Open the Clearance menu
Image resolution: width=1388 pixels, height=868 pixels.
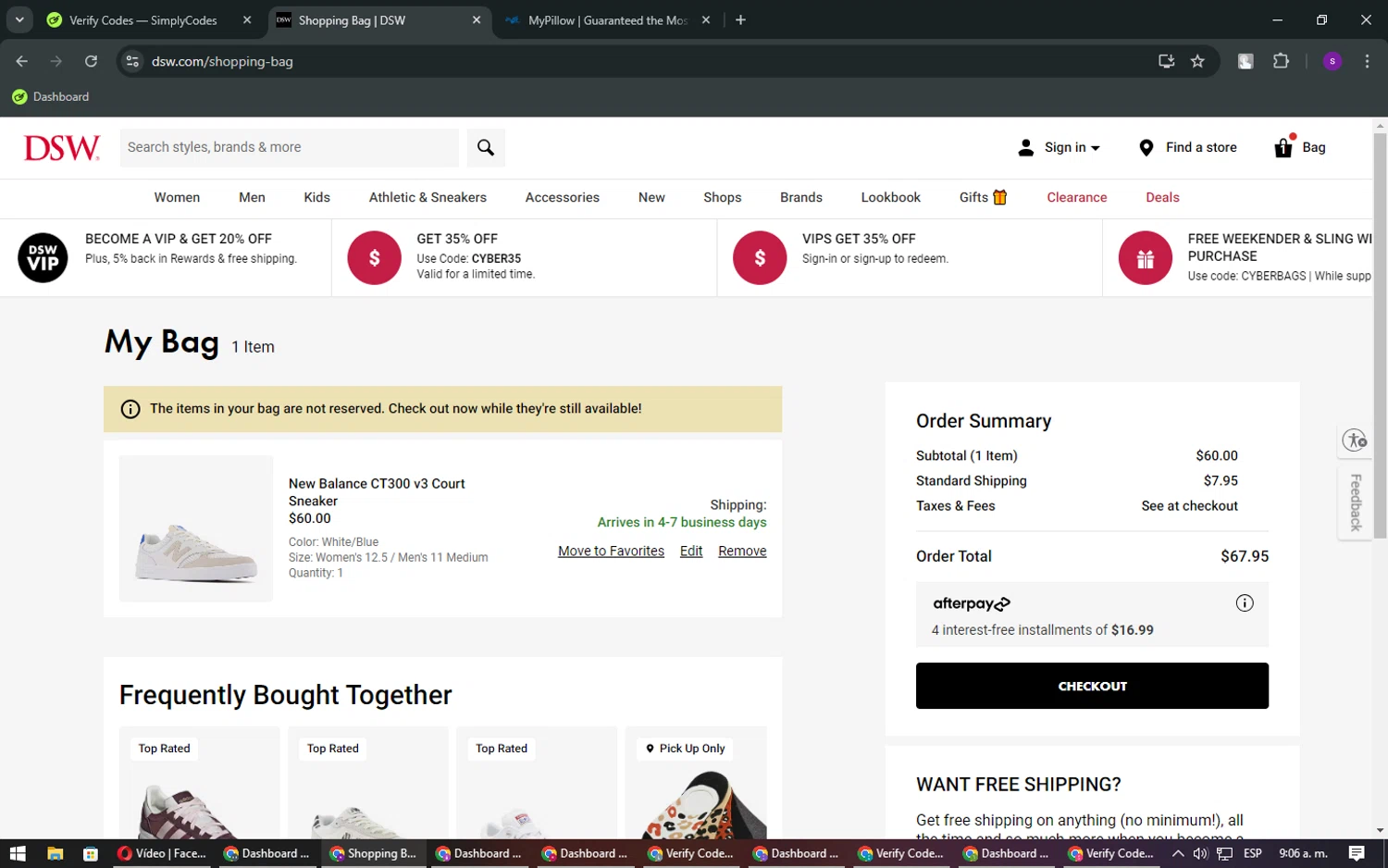click(1077, 198)
